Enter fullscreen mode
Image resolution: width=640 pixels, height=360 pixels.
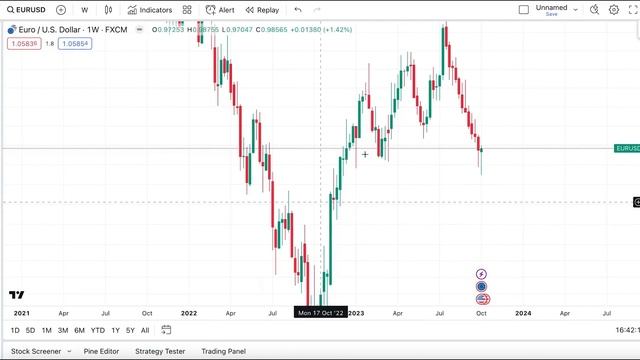(x=633, y=10)
